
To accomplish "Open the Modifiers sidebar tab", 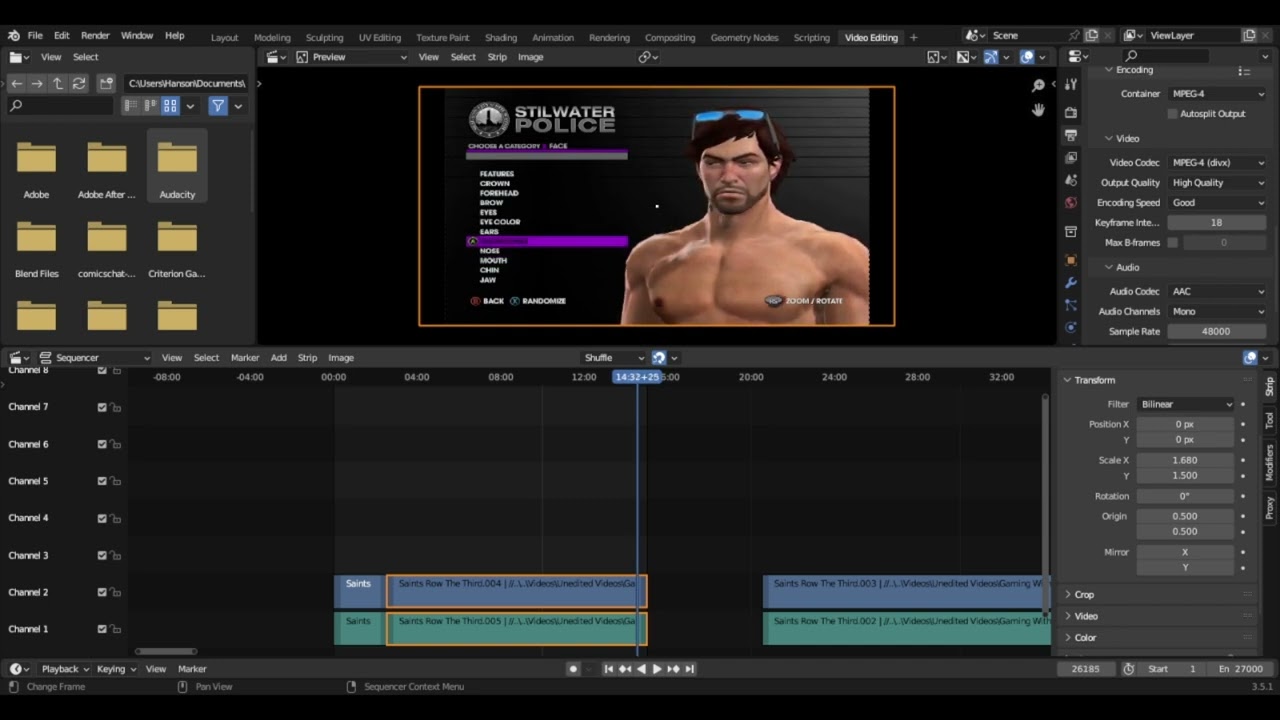I will (x=1270, y=462).
